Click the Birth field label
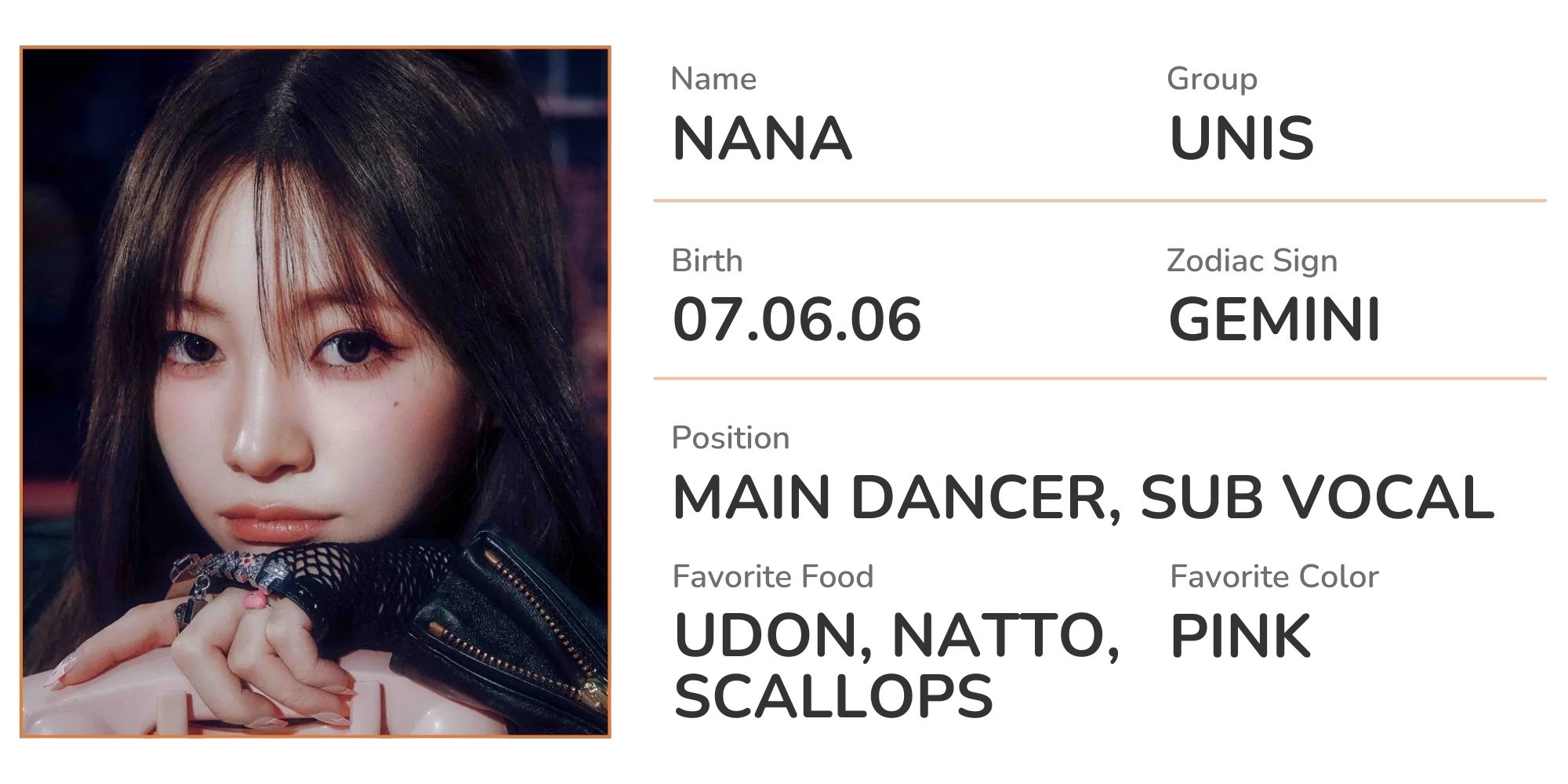 (707, 261)
